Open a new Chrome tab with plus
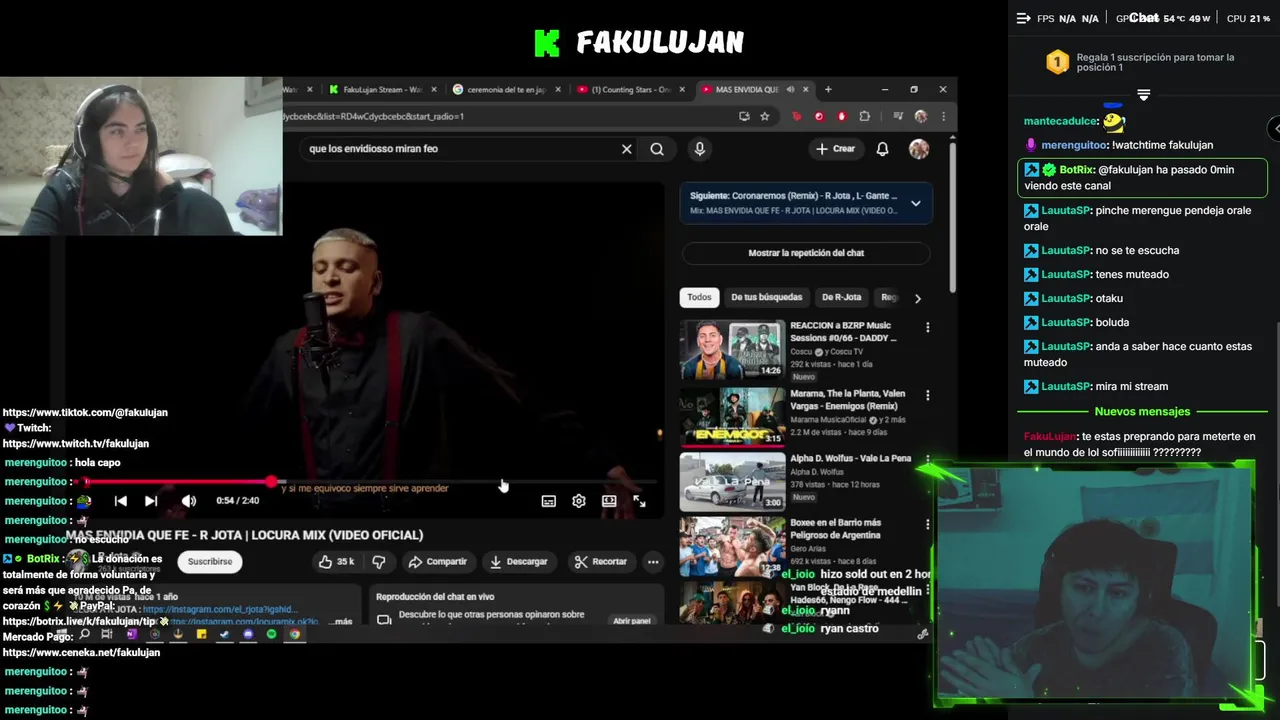The width and height of the screenshot is (1280, 720). (827, 89)
